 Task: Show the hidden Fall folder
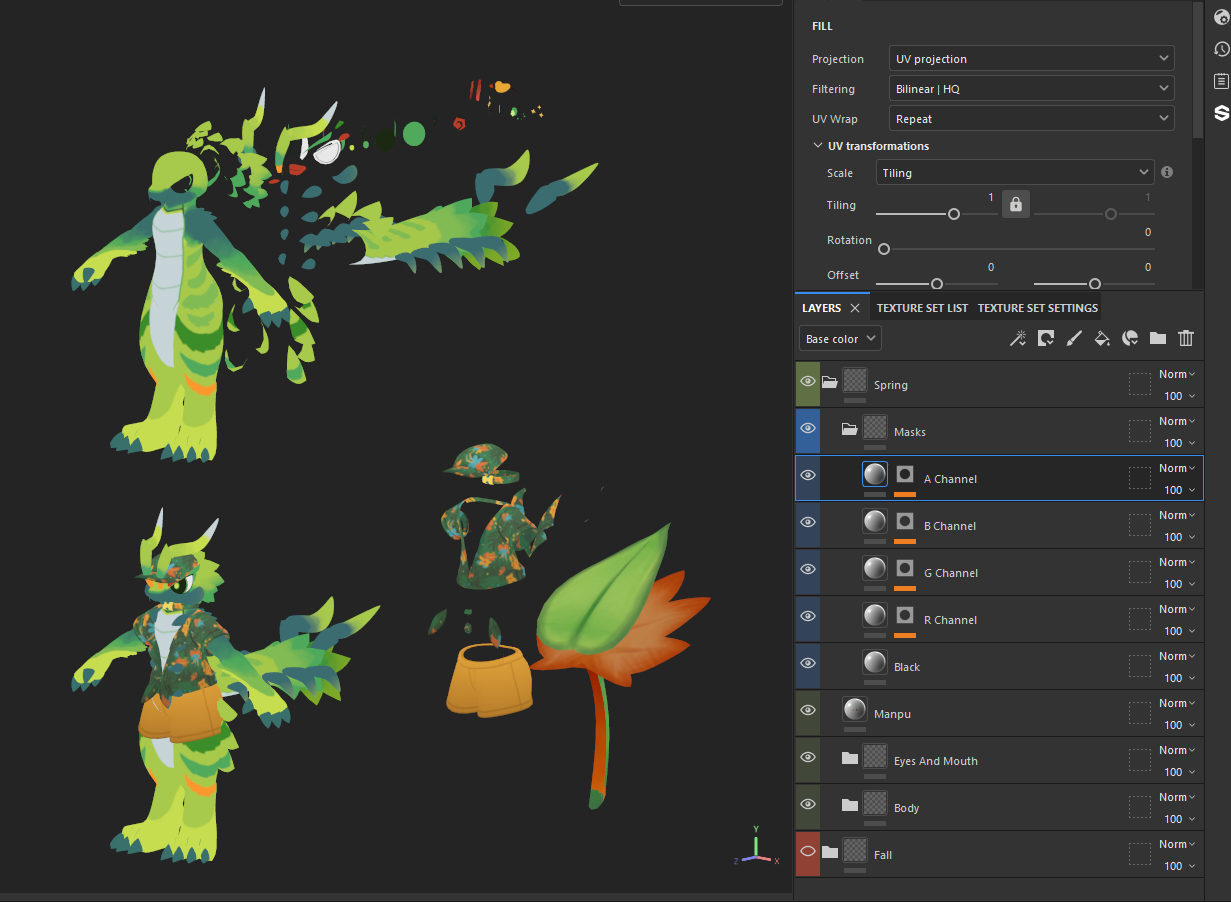point(808,852)
